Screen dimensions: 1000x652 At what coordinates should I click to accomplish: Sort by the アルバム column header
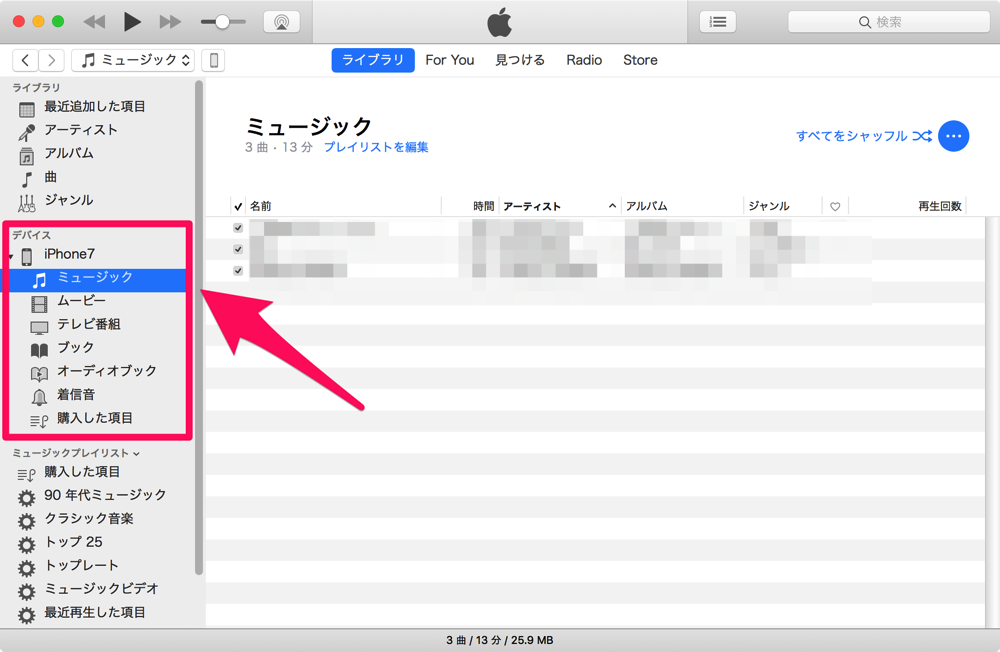[682, 206]
